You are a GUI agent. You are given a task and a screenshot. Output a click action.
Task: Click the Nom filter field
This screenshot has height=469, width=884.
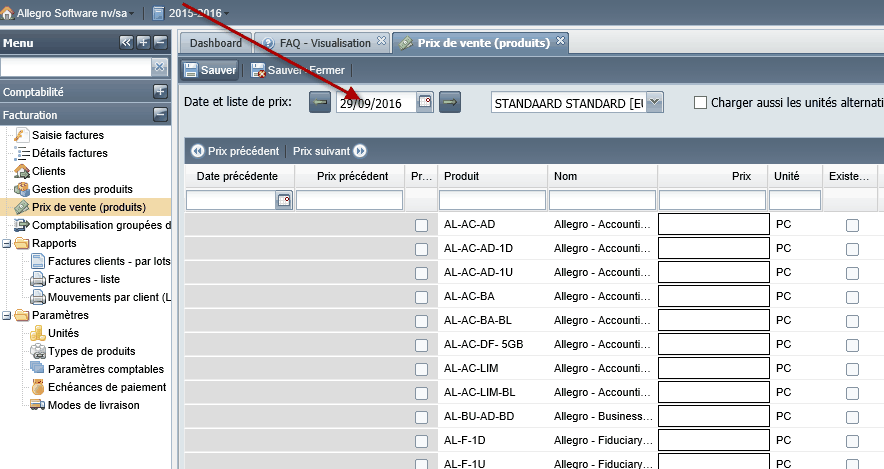(x=602, y=200)
